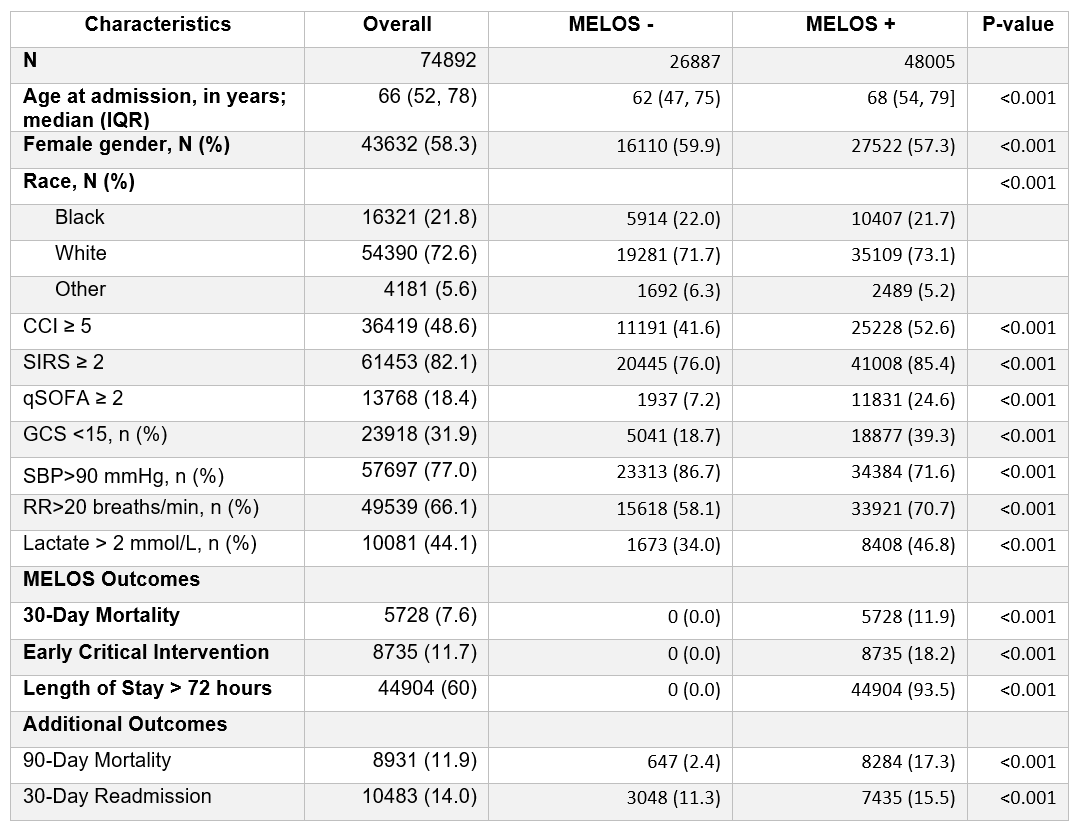Select the 30-Day Readmission row label
Viewport: 1081px width, 833px height.
coord(117,797)
